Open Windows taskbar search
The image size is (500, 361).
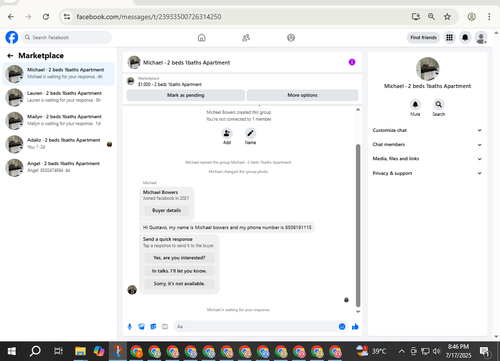(x=35, y=351)
